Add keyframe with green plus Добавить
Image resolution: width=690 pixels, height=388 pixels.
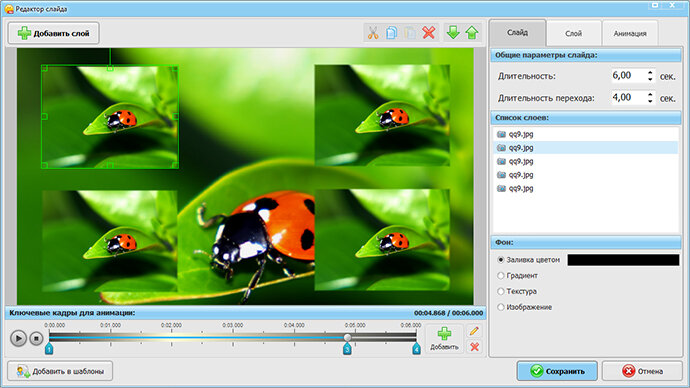point(444,338)
